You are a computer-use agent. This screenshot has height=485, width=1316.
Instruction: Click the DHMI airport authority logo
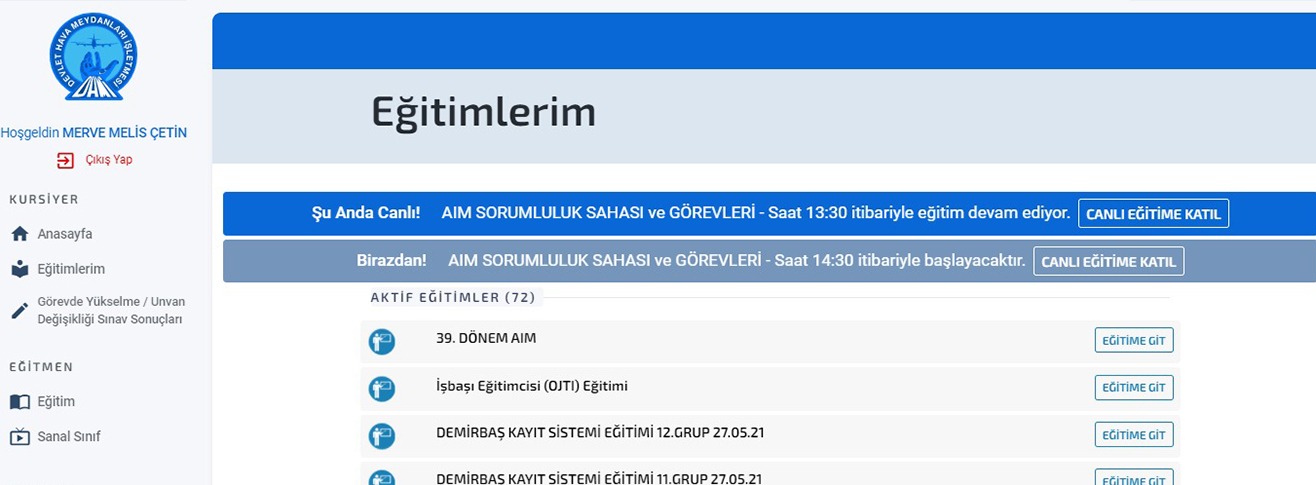tap(94, 58)
